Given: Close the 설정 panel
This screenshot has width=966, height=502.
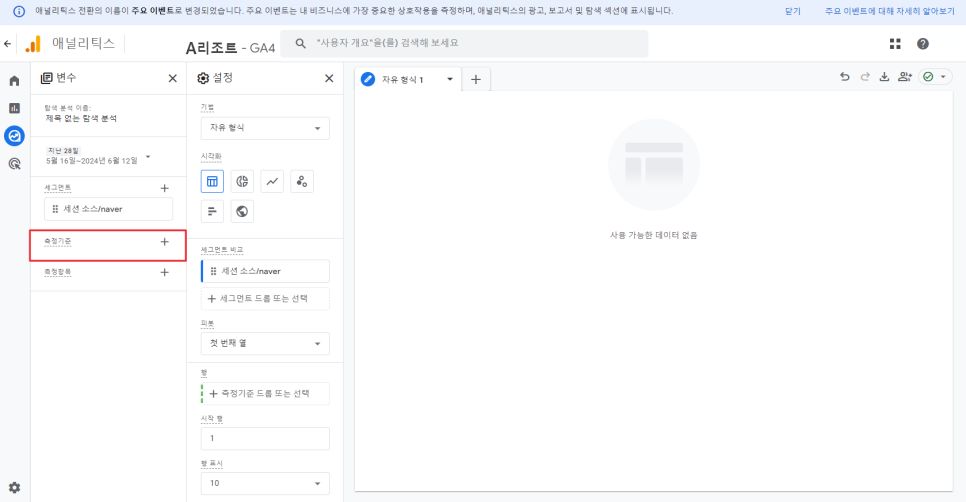Looking at the screenshot, I should pyautogui.click(x=329, y=78).
